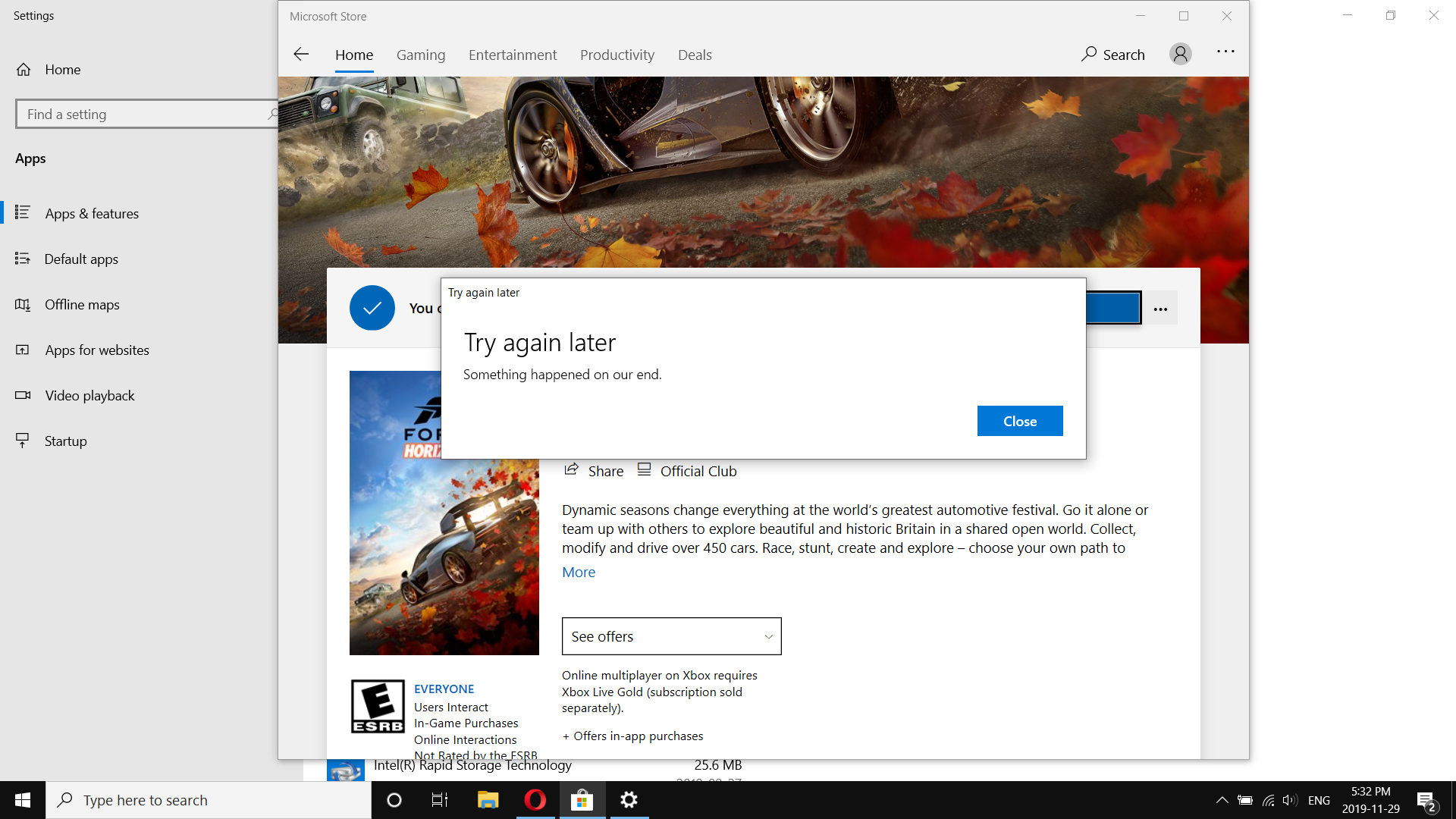1456x819 pixels.
Task: Open File Explorer from the taskbar
Action: pos(488,800)
